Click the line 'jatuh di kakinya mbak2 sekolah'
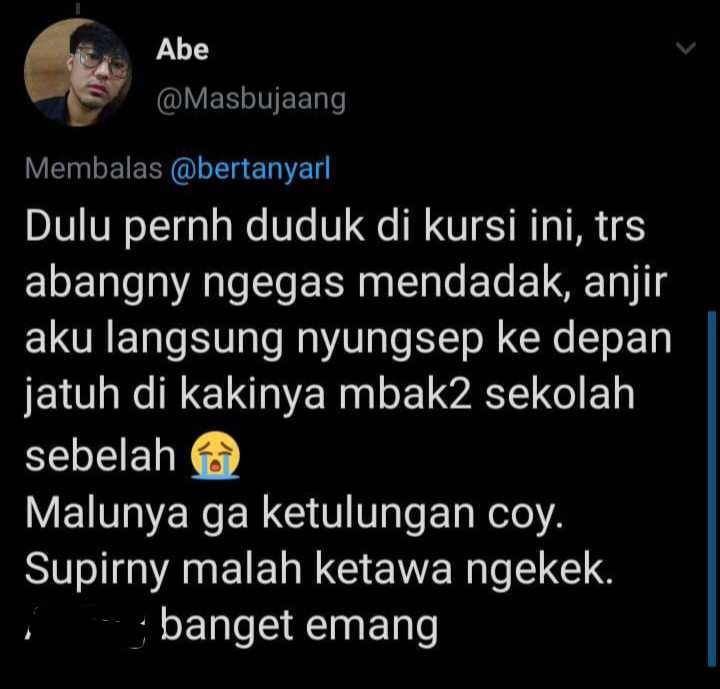Image resolution: width=720 pixels, height=689 pixels. (330, 395)
